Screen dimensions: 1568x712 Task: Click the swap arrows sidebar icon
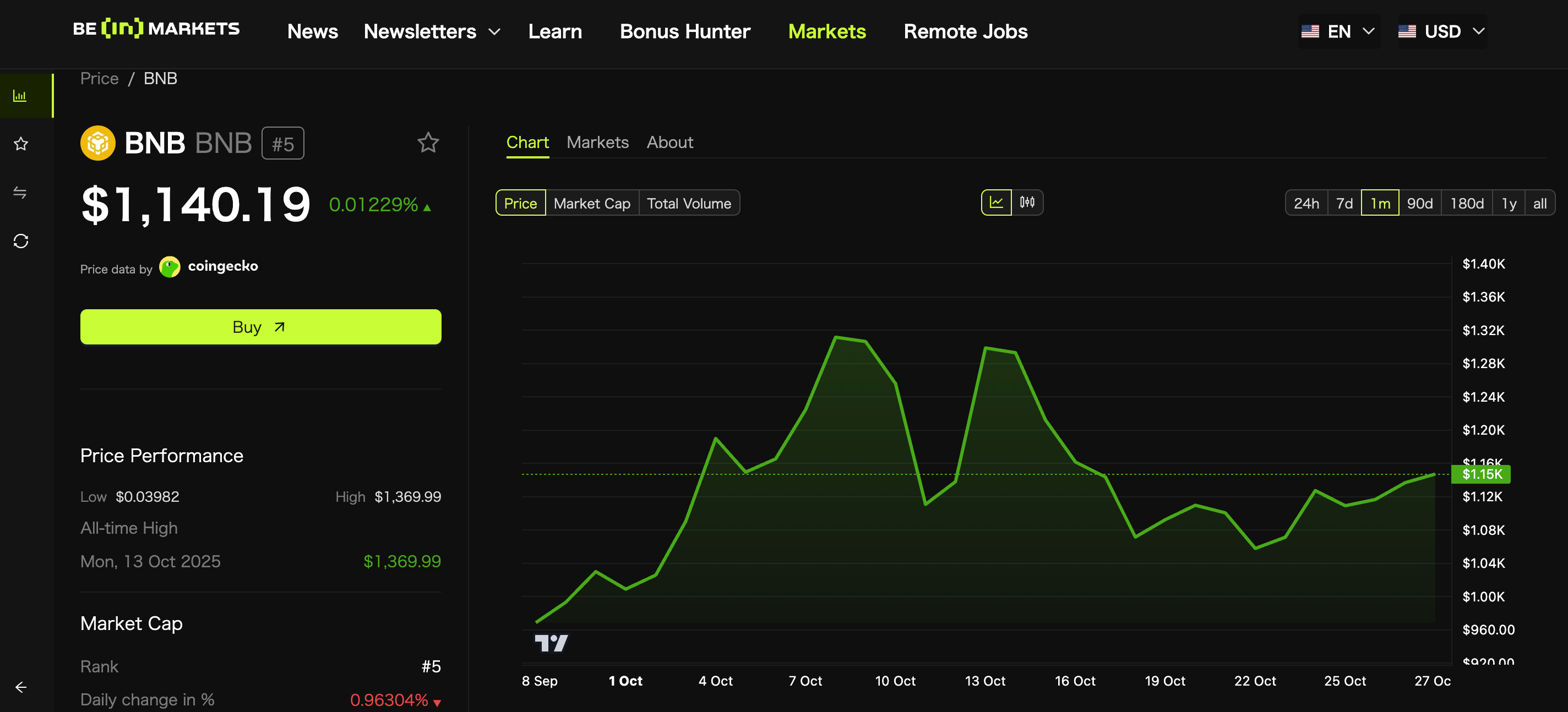(20, 192)
